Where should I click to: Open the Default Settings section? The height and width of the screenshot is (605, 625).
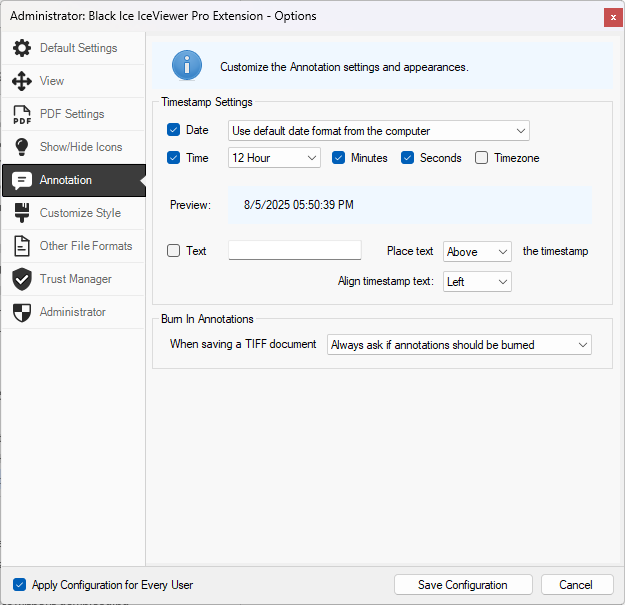[x=73, y=48]
